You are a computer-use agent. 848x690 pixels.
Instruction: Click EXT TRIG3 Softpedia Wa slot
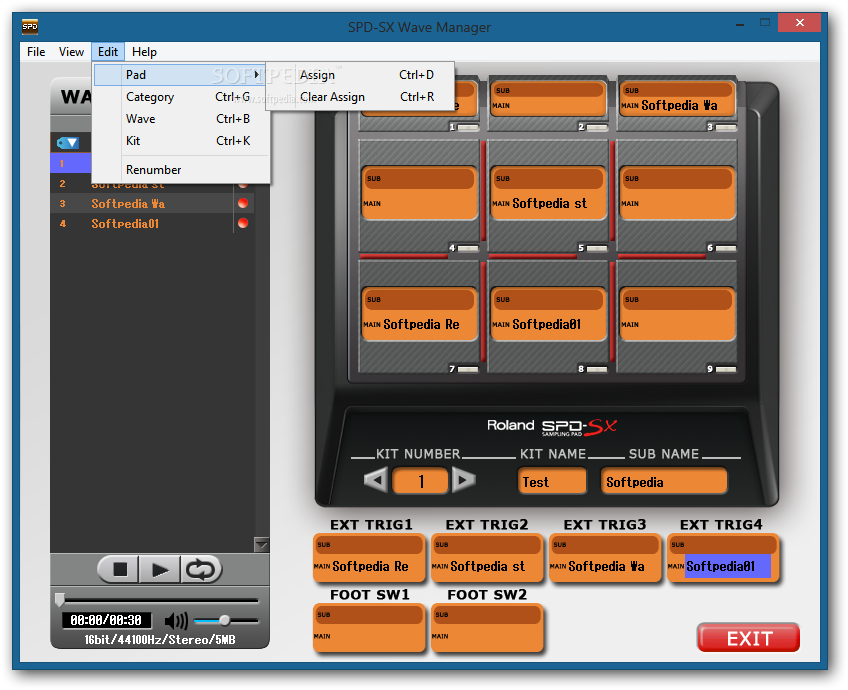[x=605, y=558]
